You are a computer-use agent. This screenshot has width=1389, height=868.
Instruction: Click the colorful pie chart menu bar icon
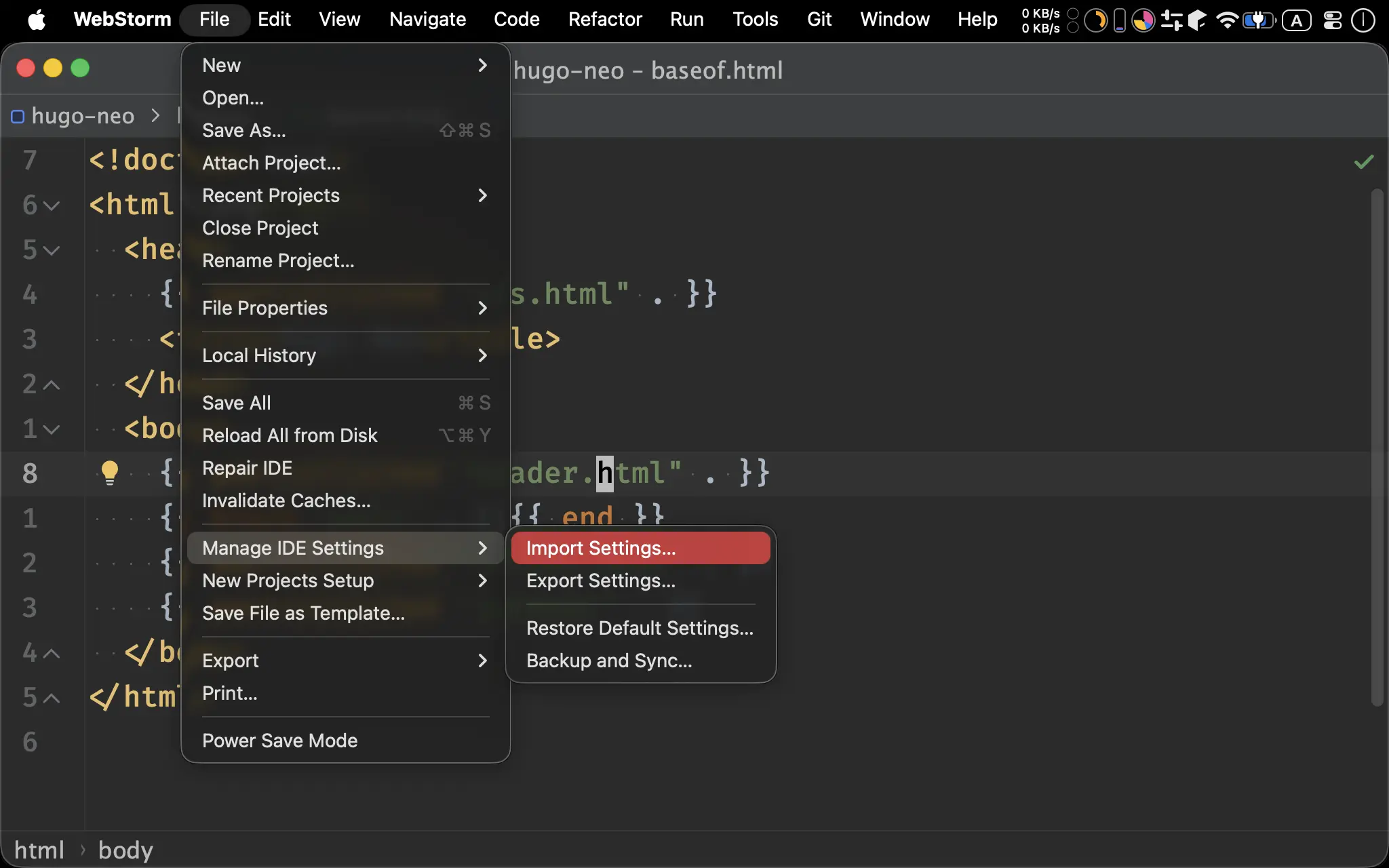point(1143,20)
